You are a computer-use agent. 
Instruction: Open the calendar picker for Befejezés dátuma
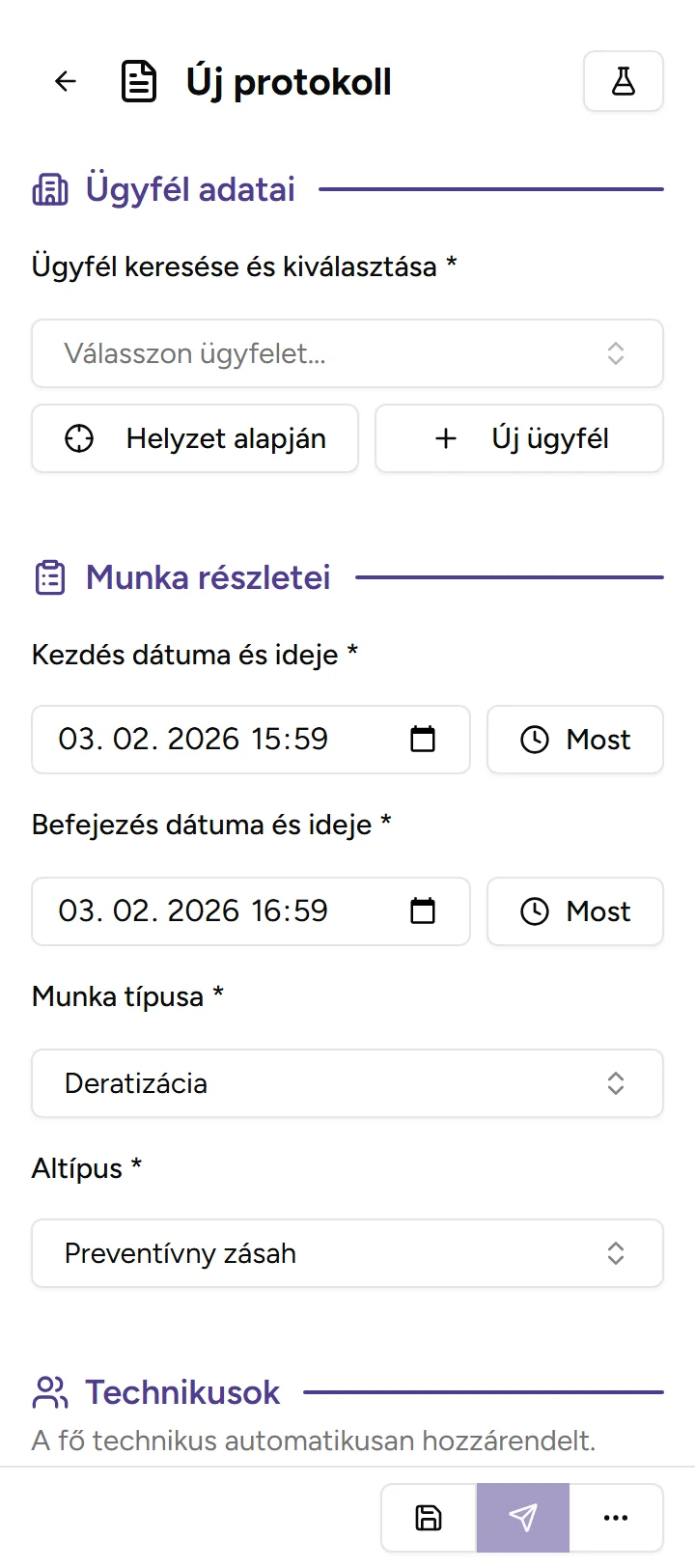(x=422, y=910)
